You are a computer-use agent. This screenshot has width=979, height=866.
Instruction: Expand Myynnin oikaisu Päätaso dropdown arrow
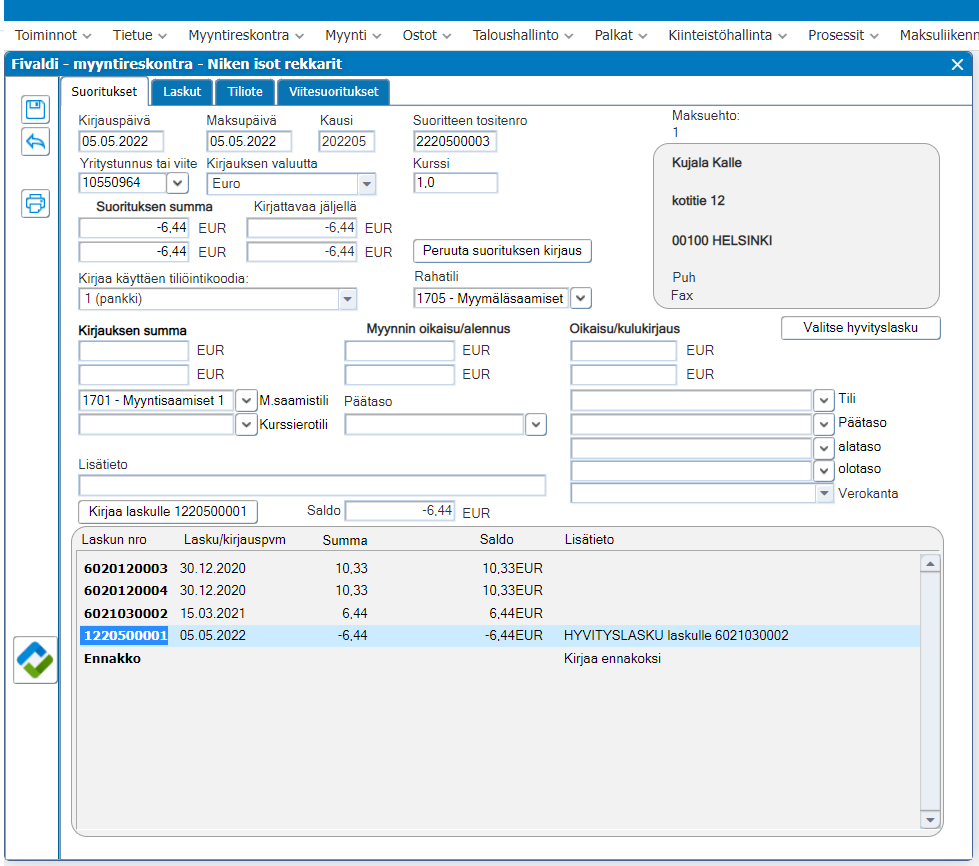(536, 425)
